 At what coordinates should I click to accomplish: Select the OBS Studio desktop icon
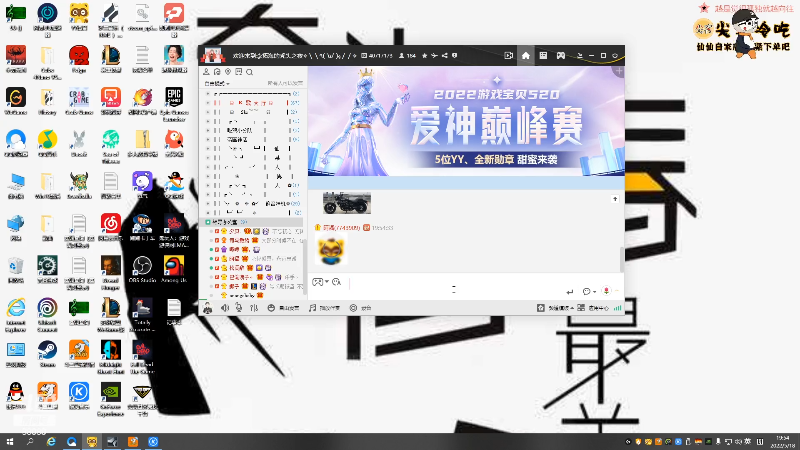point(142,269)
